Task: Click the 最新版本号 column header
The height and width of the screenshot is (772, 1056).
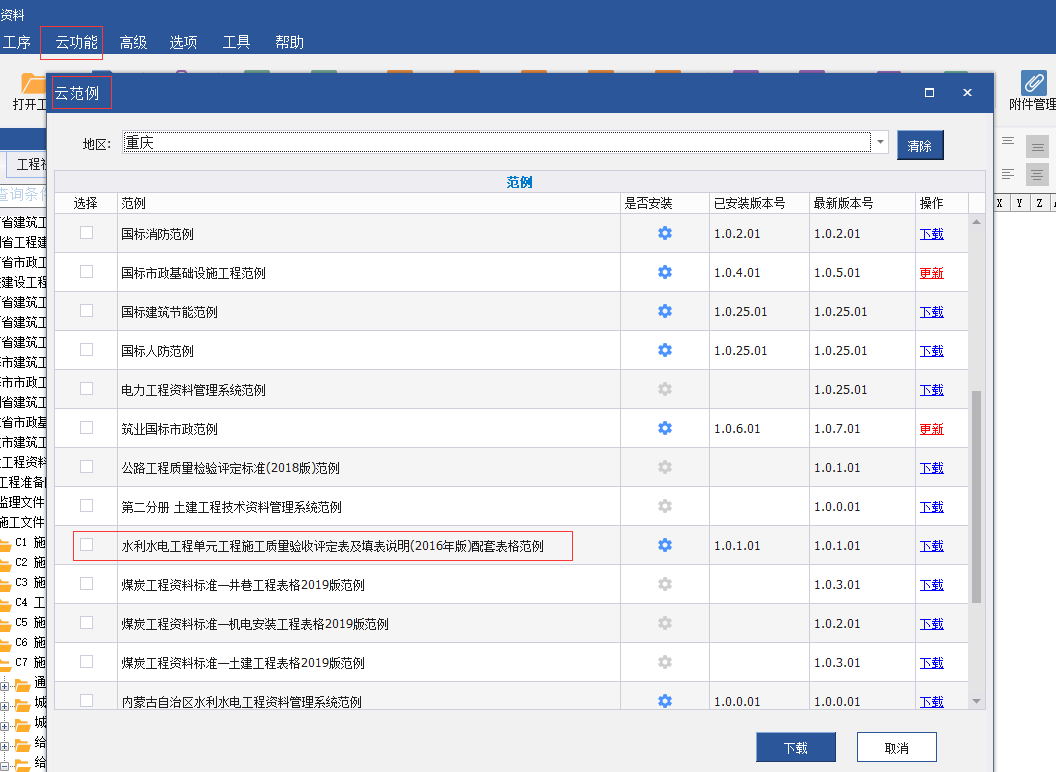Action: [862, 203]
